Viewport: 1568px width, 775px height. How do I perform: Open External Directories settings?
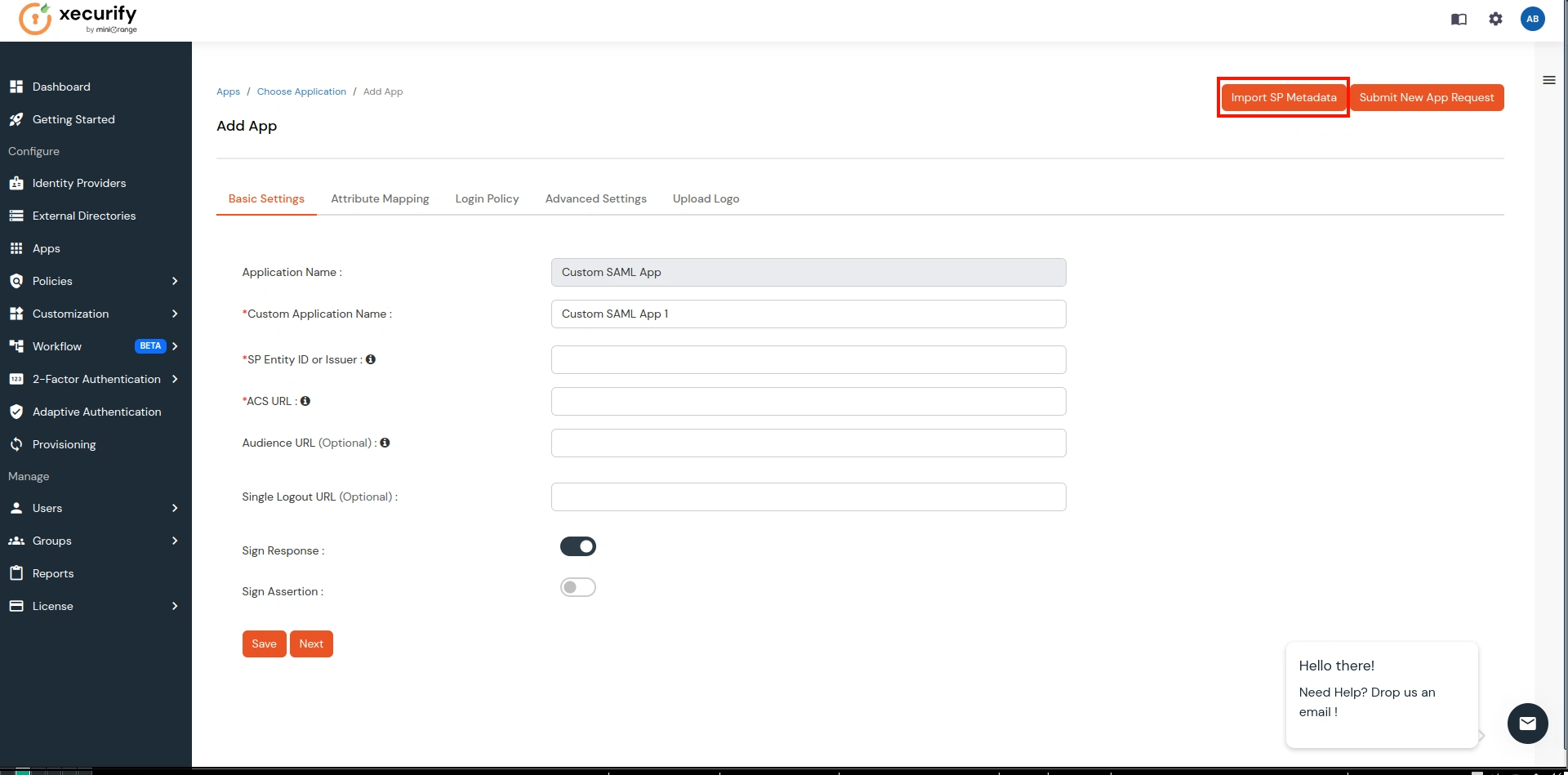click(x=83, y=216)
